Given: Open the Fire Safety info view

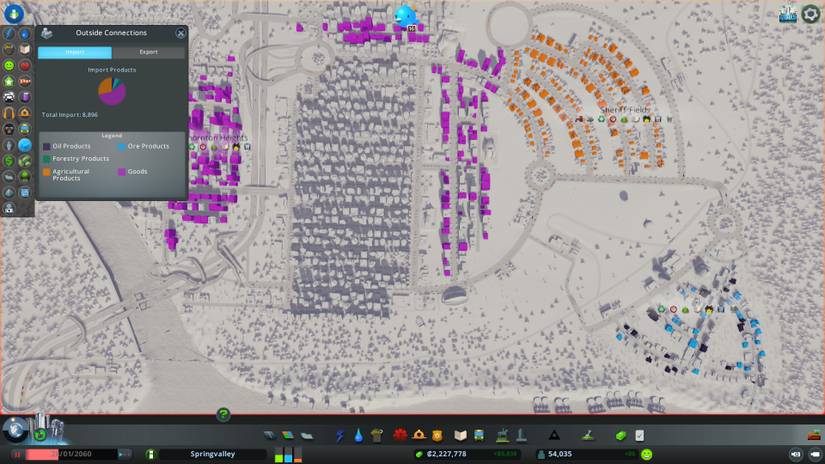Looking at the screenshot, I should (25, 113).
